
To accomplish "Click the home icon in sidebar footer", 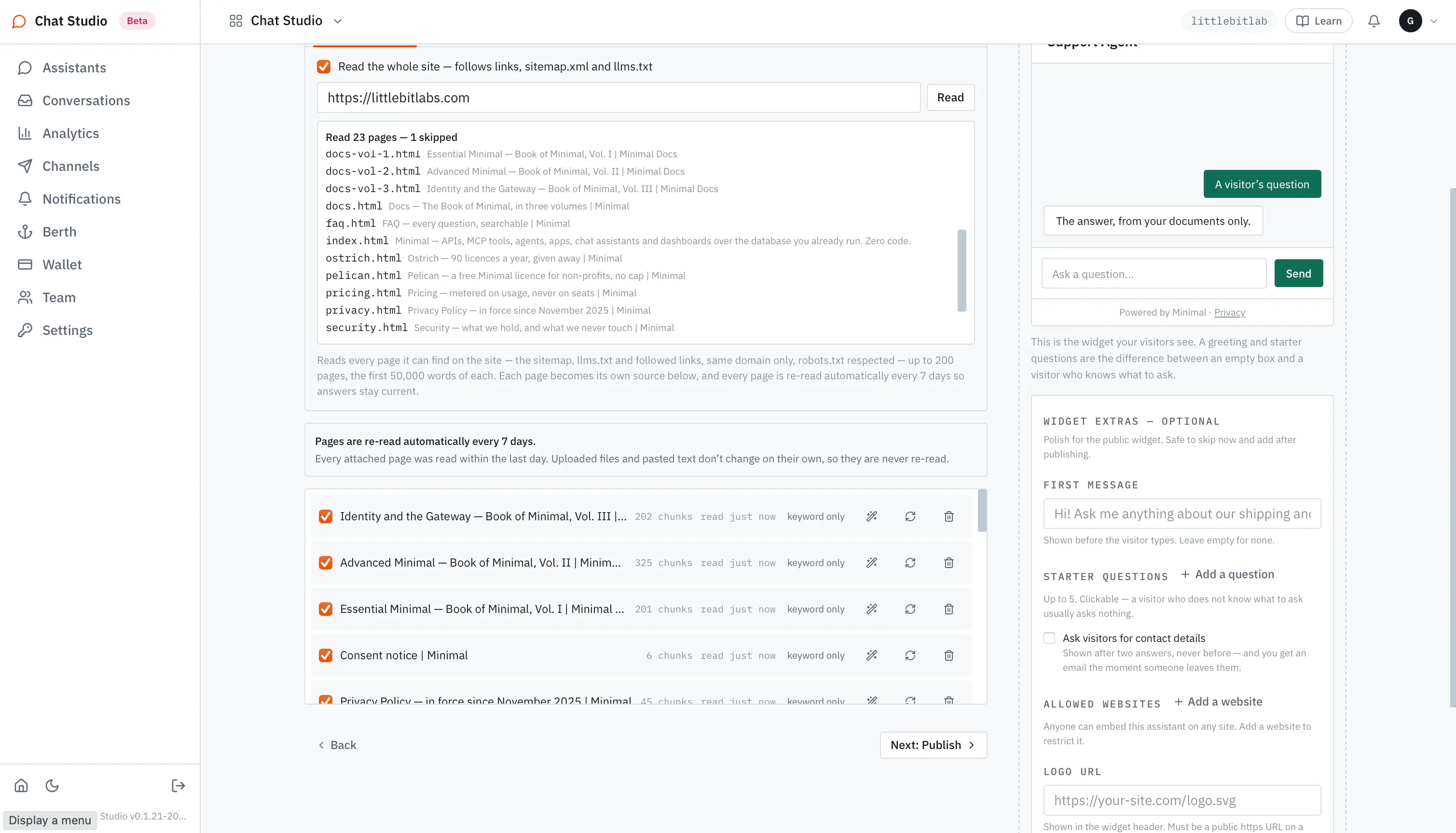I will (x=21, y=786).
